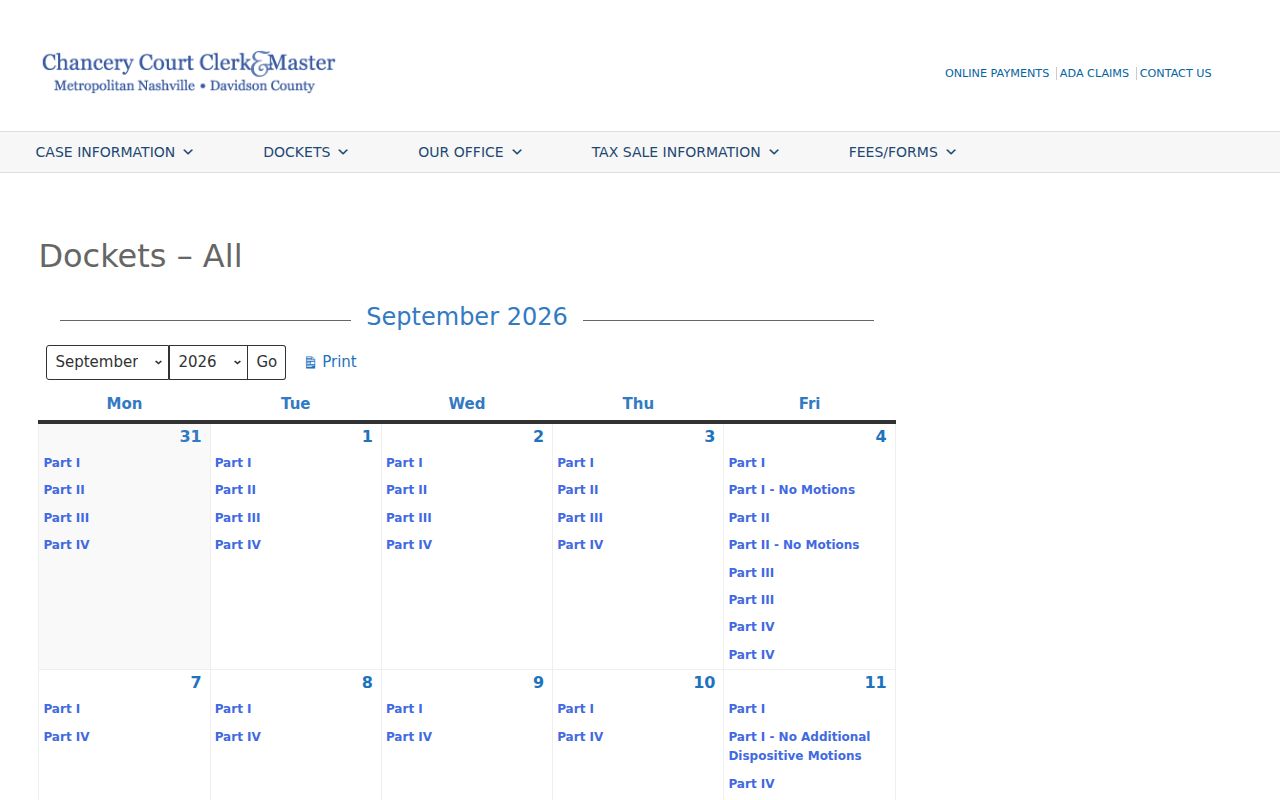Image resolution: width=1280 pixels, height=800 pixels.
Task: Open day 9 date number link
Action: tap(538, 682)
